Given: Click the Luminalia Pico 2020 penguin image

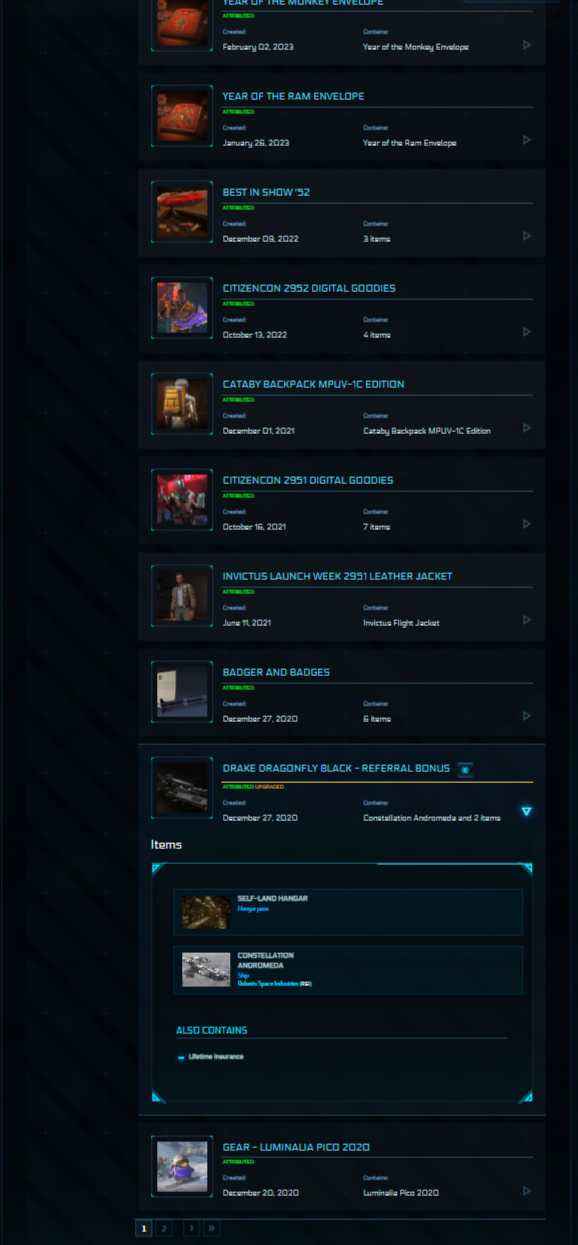Looking at the screenshot, I should [182, 1166].
